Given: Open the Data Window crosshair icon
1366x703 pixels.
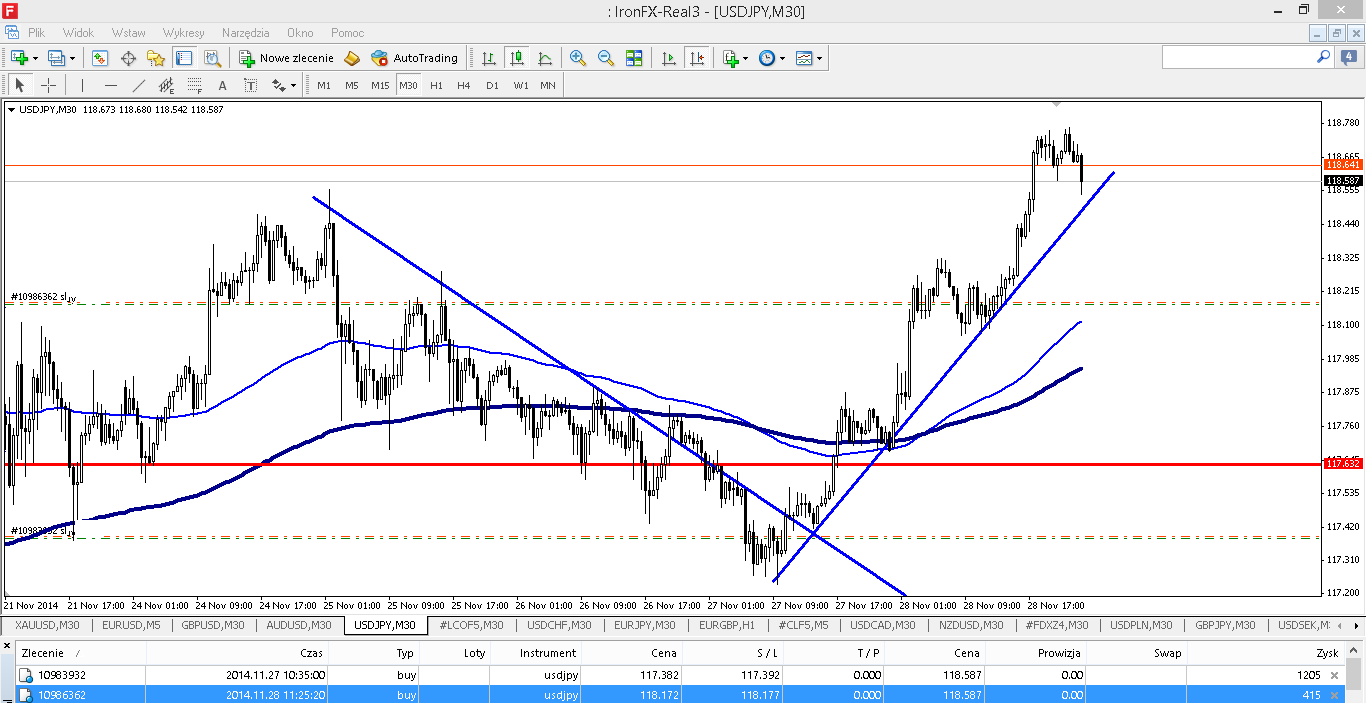Looking at the screenshot, I should click(128, 58).
